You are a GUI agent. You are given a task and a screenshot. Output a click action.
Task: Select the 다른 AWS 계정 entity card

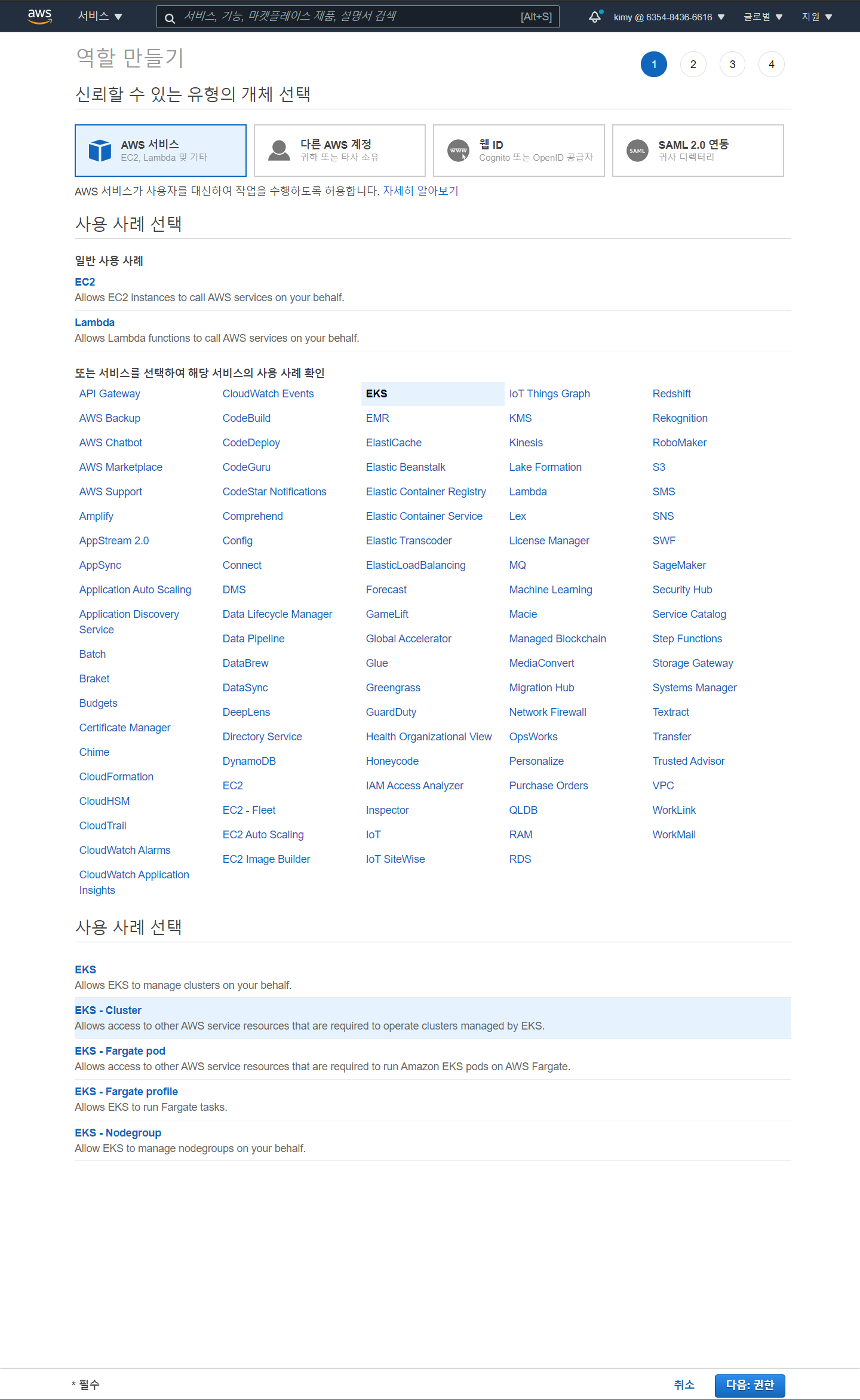click(x=340, y=151)
